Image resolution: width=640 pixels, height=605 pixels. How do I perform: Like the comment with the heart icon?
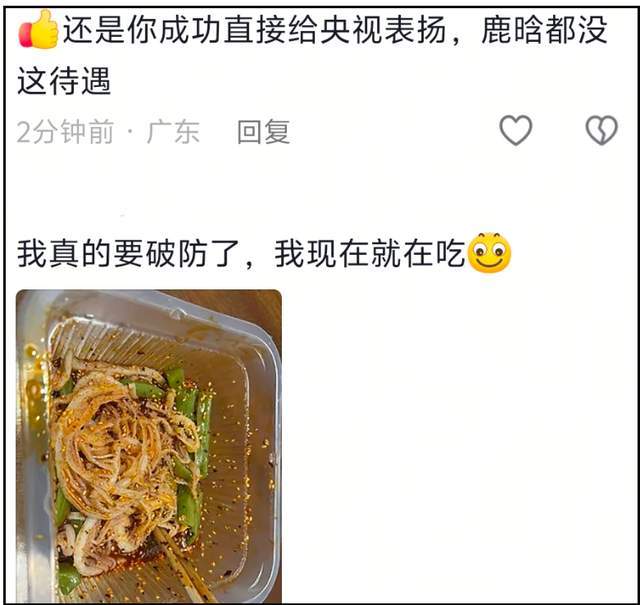pyautogui.click(x=516, y=130)
